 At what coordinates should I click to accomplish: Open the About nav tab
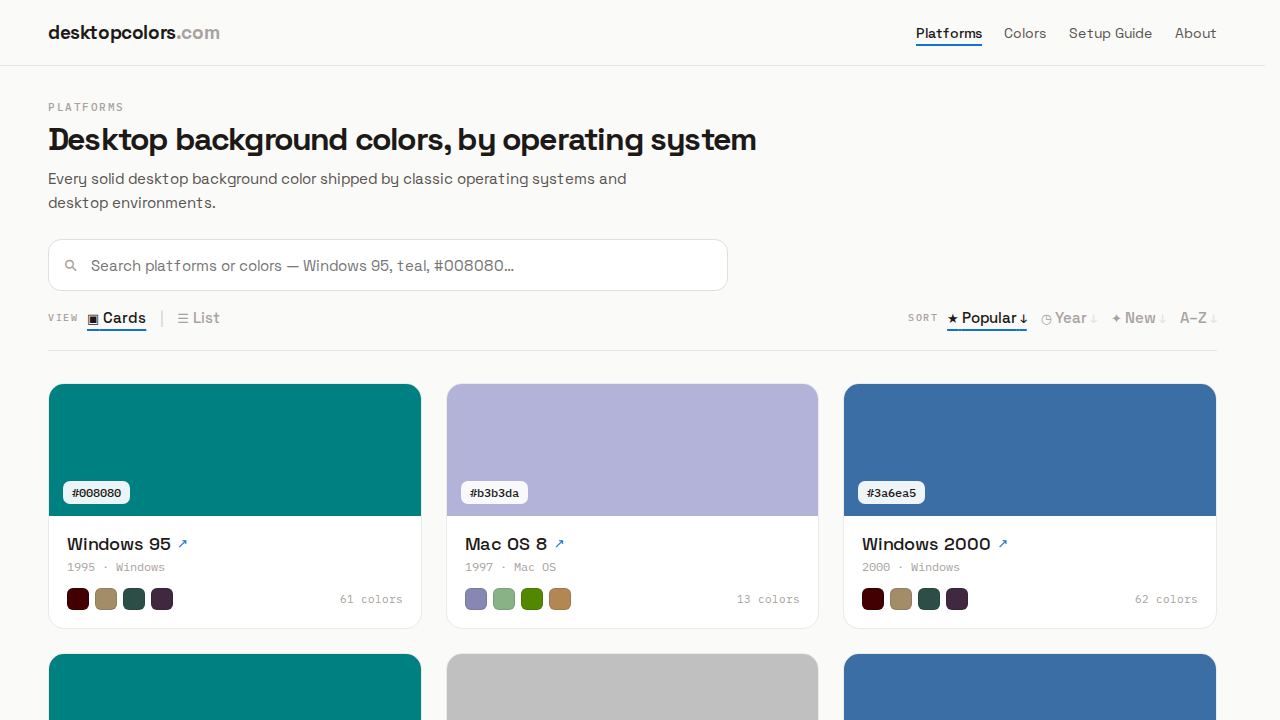point(1195,33)
